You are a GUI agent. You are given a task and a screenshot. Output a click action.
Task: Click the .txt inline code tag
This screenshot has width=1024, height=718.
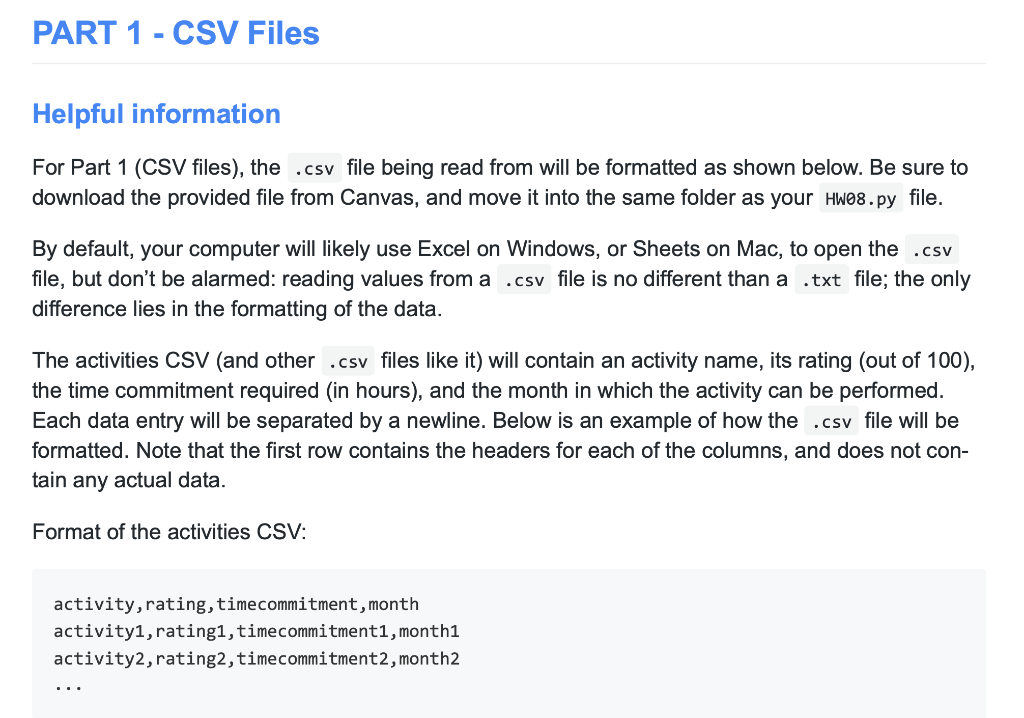pos(822,280)
